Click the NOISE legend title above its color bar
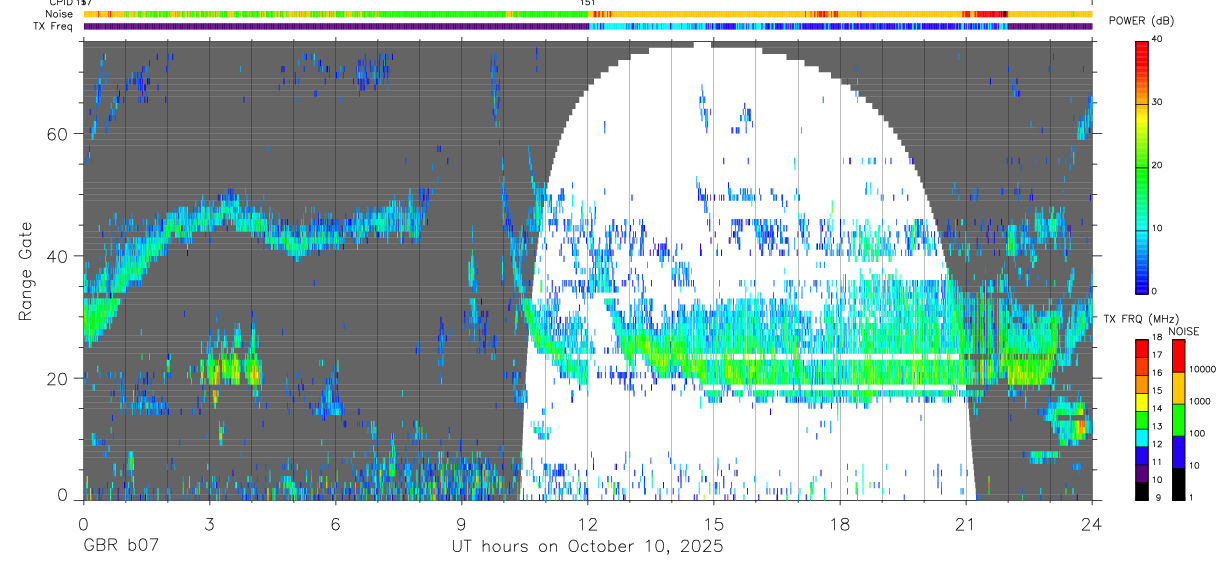 [1183, 331]
